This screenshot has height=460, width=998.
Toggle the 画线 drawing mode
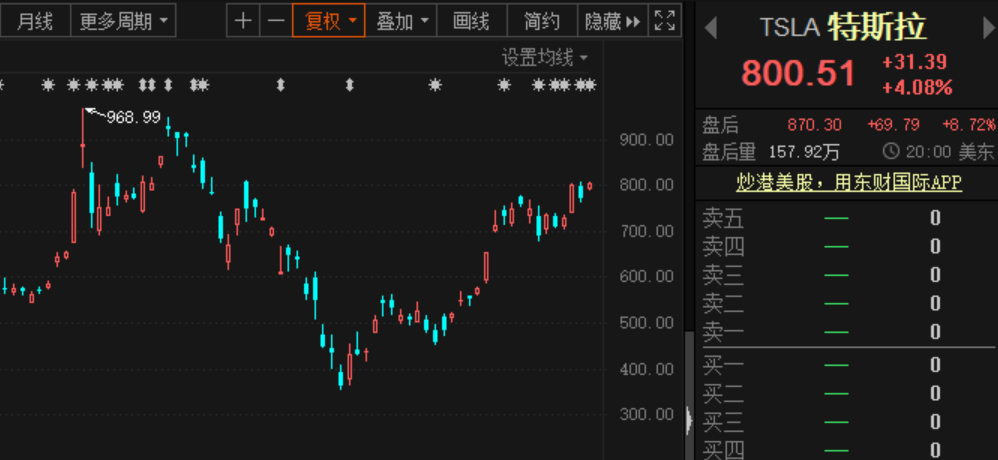tap(470, 20)
